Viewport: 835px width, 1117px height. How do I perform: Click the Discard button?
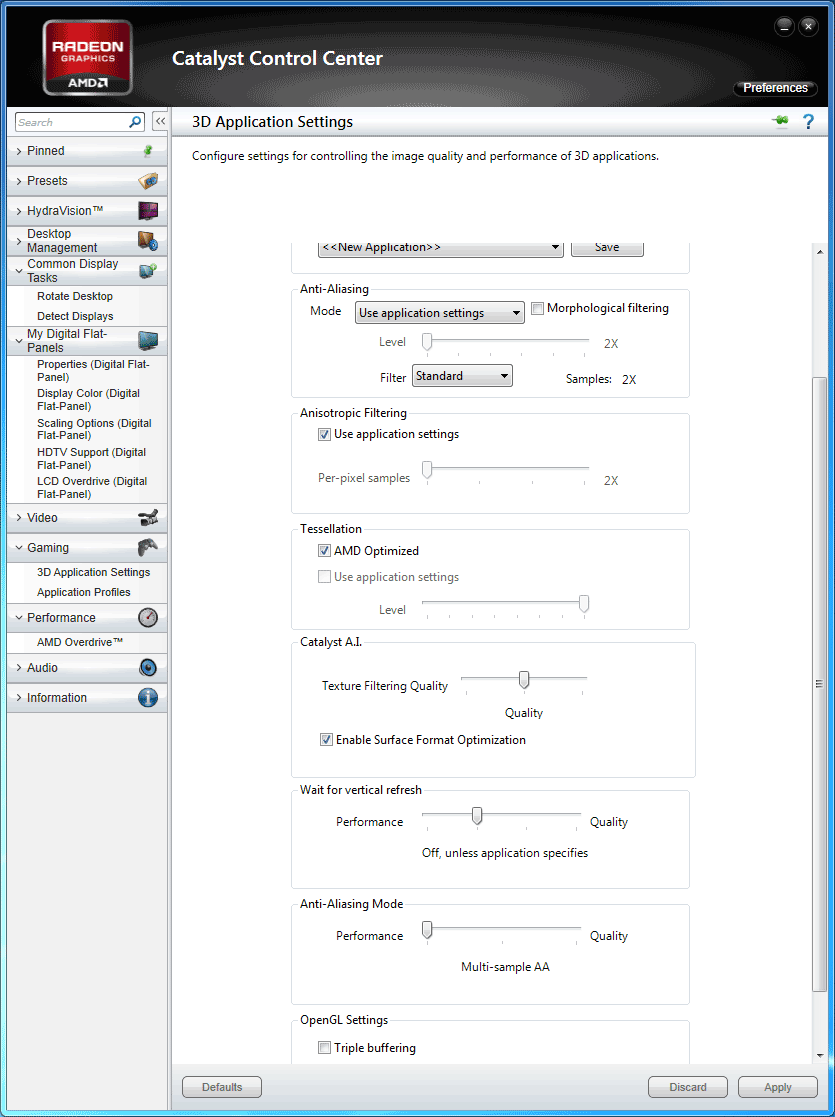pos(688,1087)
